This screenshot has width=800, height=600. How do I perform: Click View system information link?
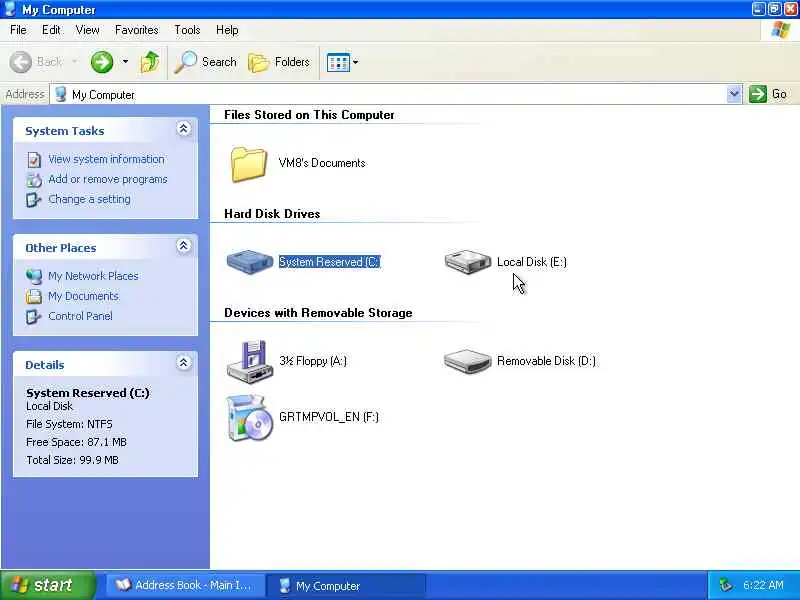pyautogui.click(x=106, y=159)
